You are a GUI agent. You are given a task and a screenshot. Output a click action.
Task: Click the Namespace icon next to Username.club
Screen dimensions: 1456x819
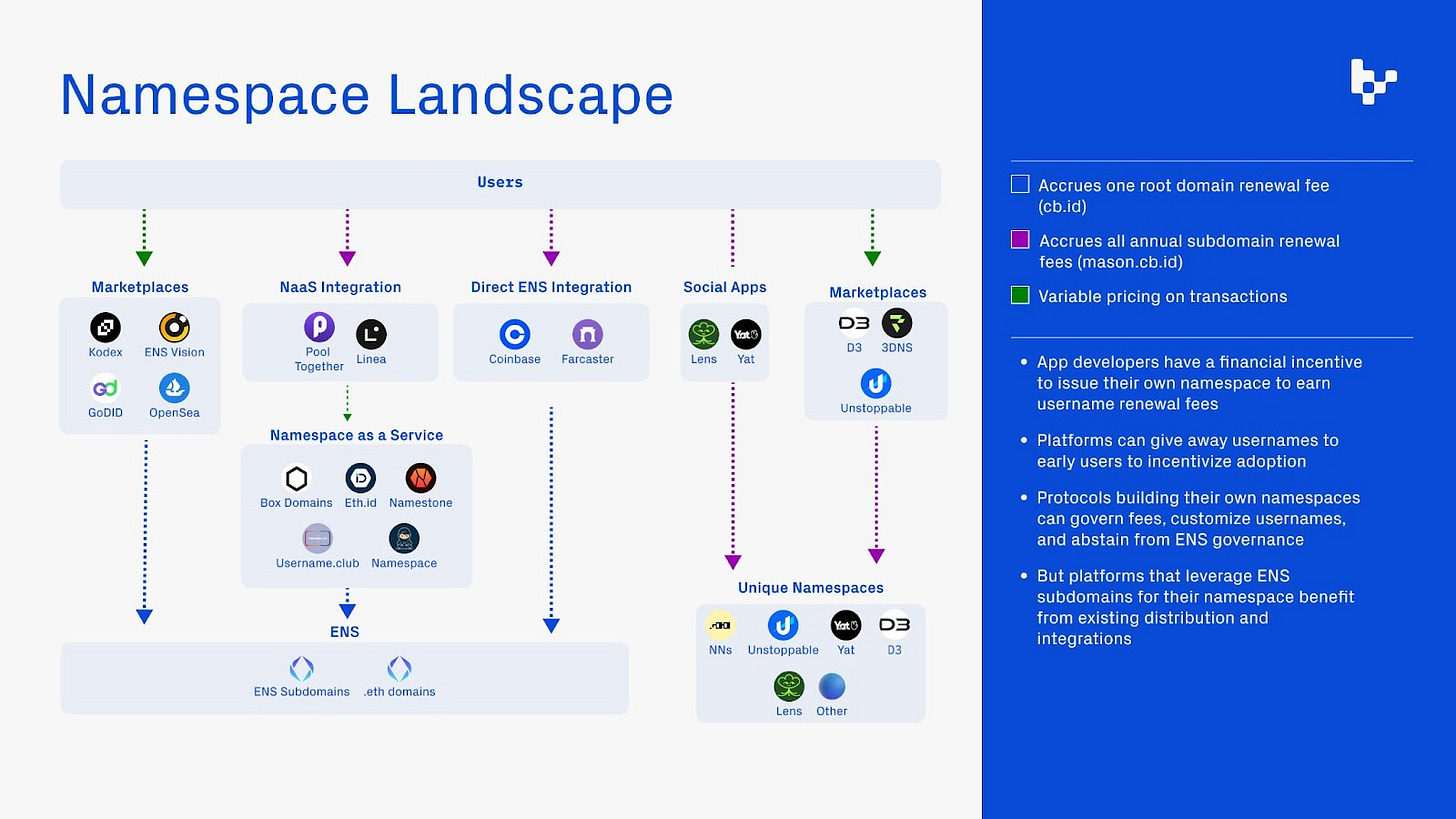404,538
